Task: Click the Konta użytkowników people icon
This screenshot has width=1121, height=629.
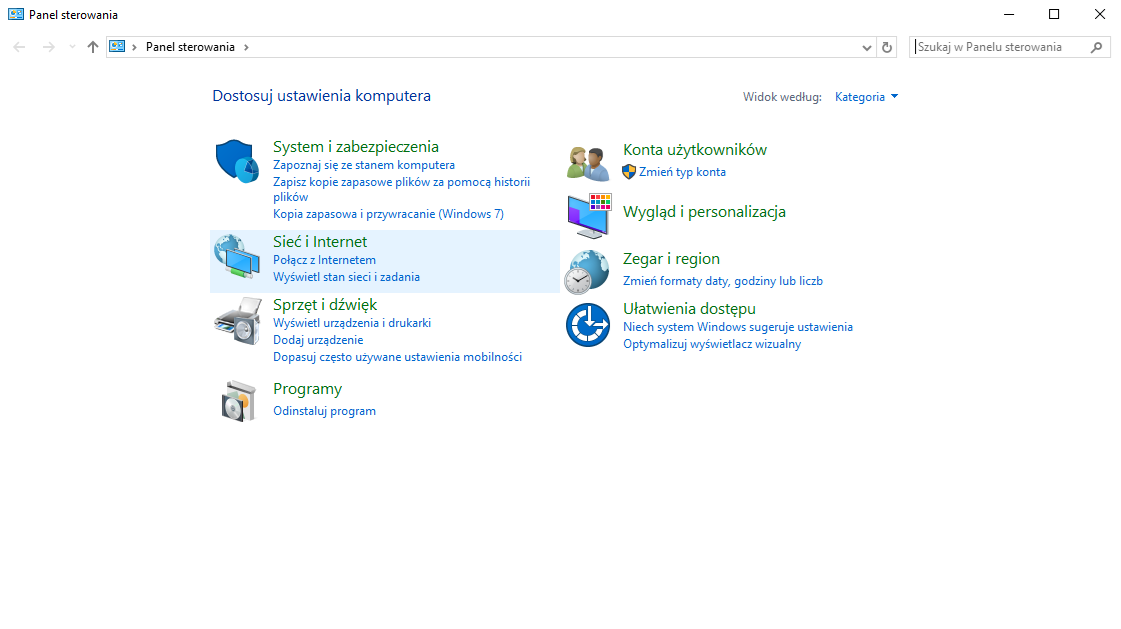Action: 587,162
